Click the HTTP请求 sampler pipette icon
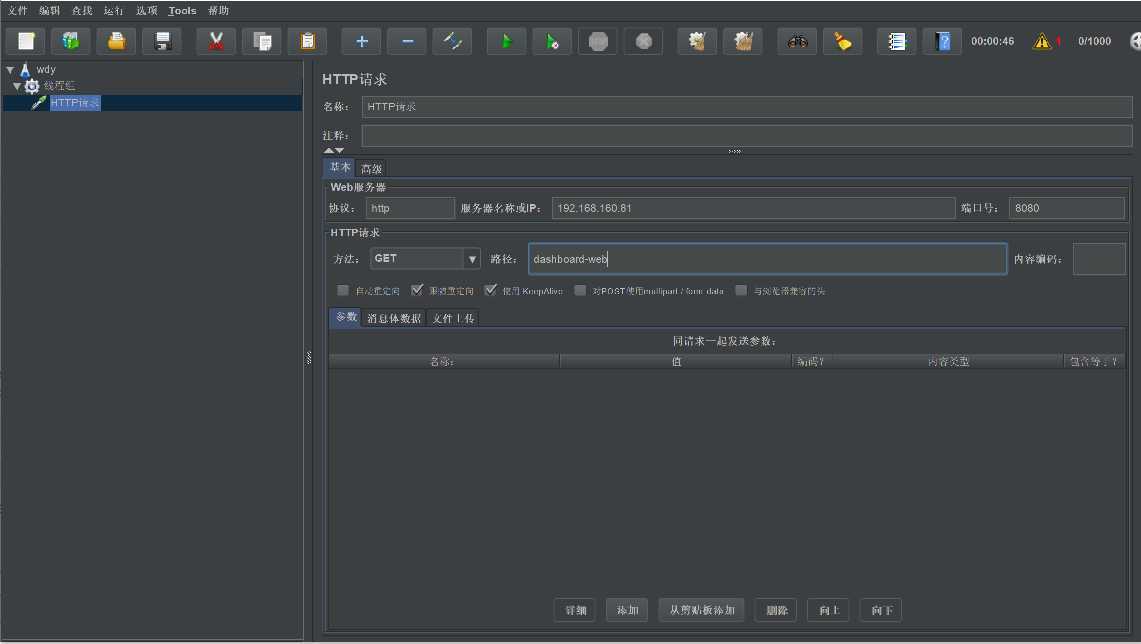Image resolution: width=1141 pixels, height=644 pixels. [x=39, y=103]
